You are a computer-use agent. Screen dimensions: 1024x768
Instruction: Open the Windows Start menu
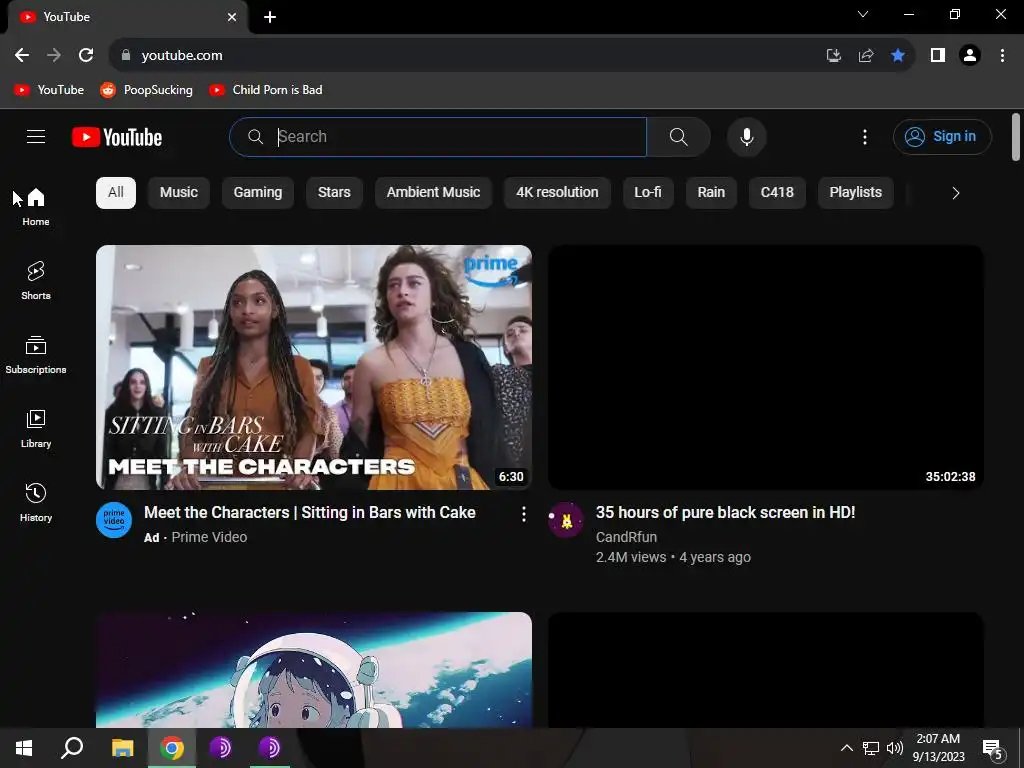(x=24, y=748)
